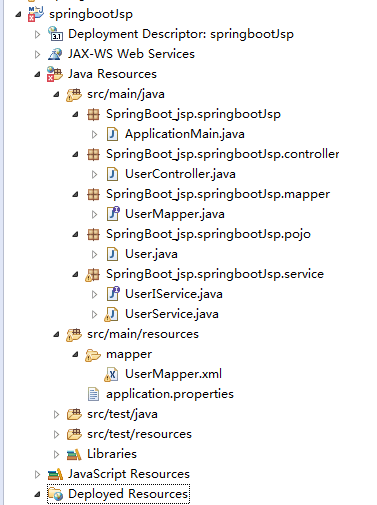This screenshot has width=377, height=505.
Task: Click the User.java file icon
Action: (112, 254)
